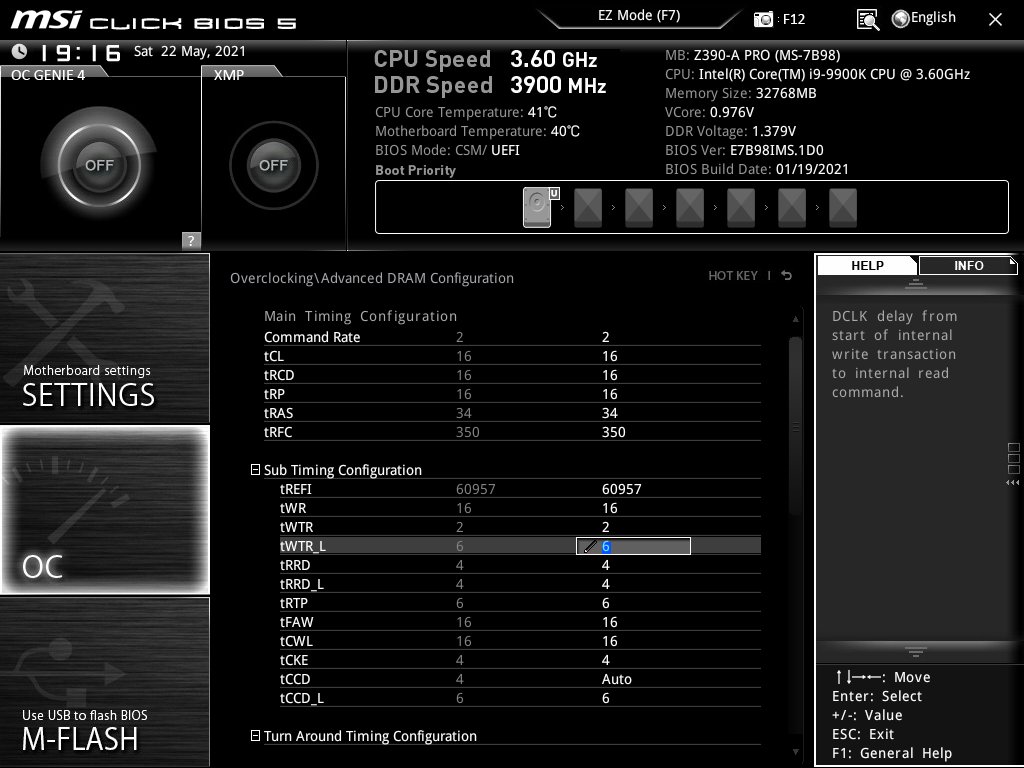The height and width of the screenshot is (768, 1024).
Task: Select the tWR timing row
Action: click(520, 507)
